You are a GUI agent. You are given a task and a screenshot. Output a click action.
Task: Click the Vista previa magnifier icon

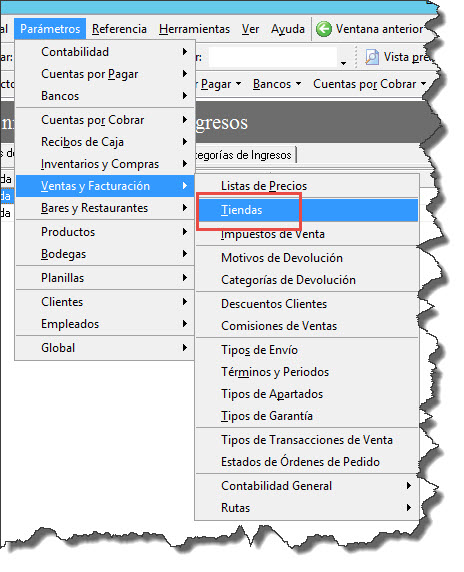tap(371, 57)
